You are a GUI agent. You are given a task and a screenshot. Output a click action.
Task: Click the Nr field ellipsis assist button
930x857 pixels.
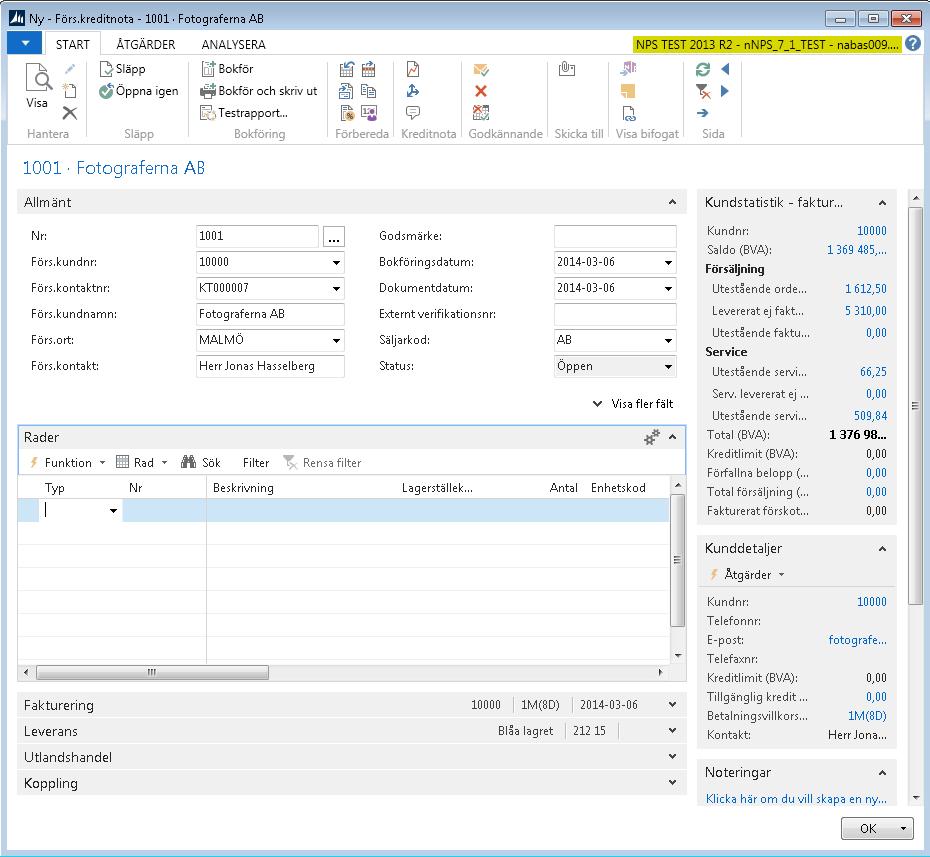(x=334, y=237)
